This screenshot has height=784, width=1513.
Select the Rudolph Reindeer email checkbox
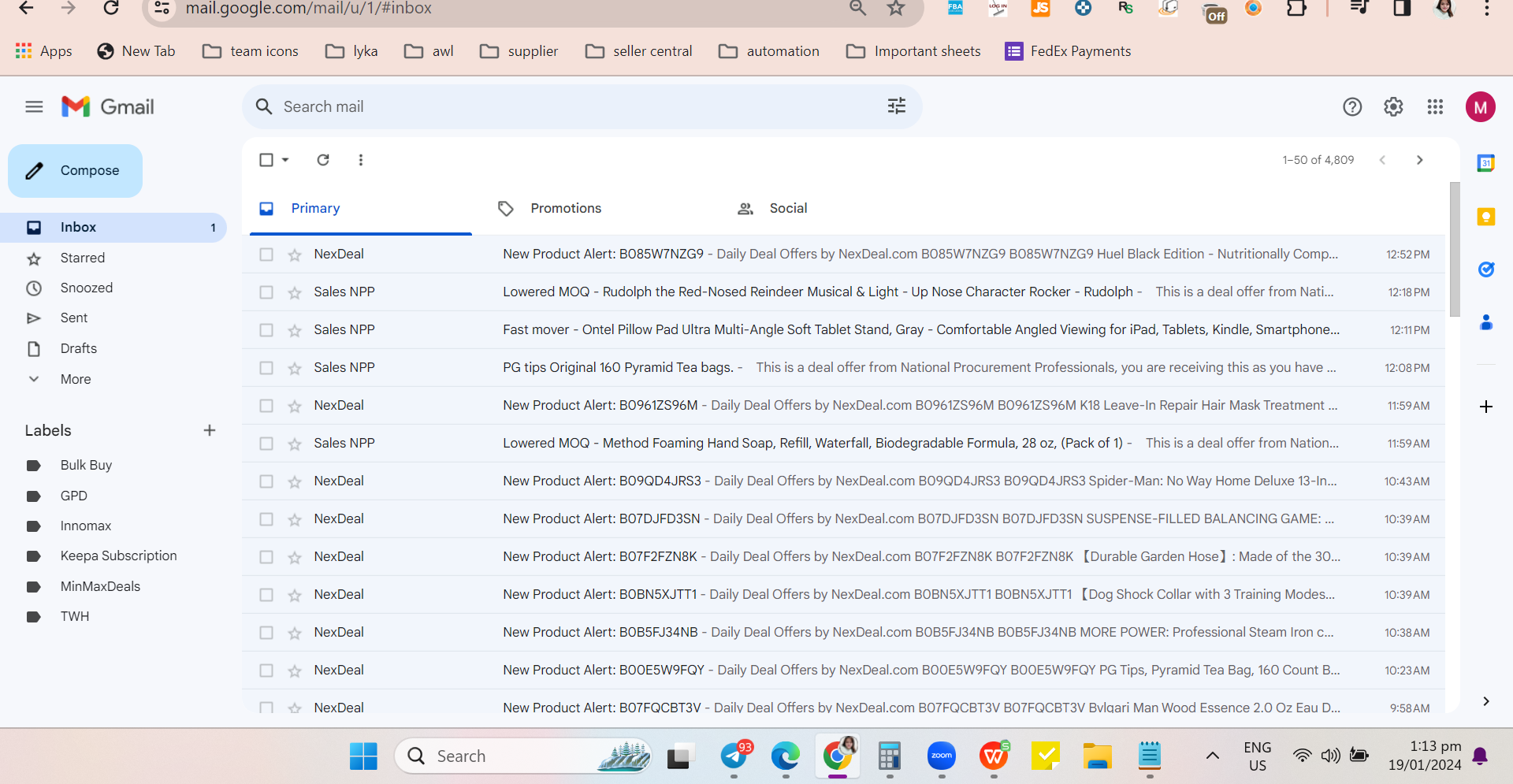266,292
